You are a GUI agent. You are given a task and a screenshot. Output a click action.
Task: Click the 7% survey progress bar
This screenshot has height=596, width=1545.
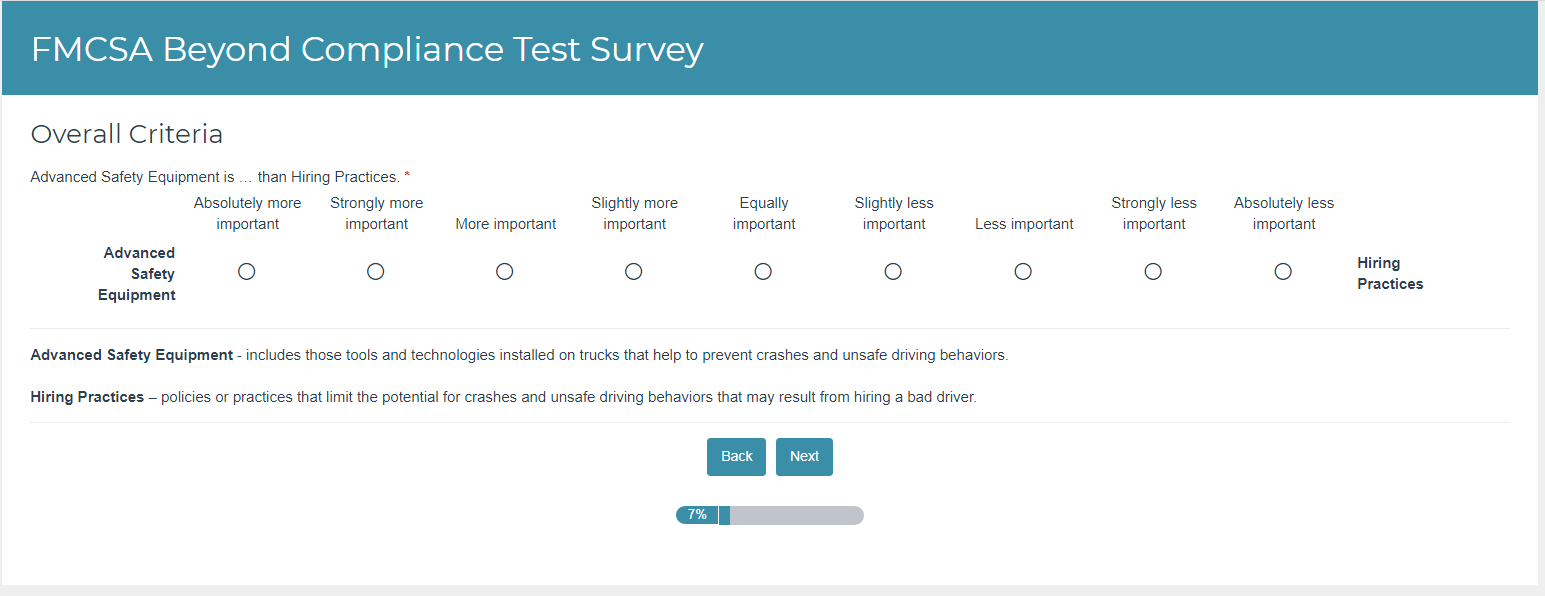pos(769,515)
